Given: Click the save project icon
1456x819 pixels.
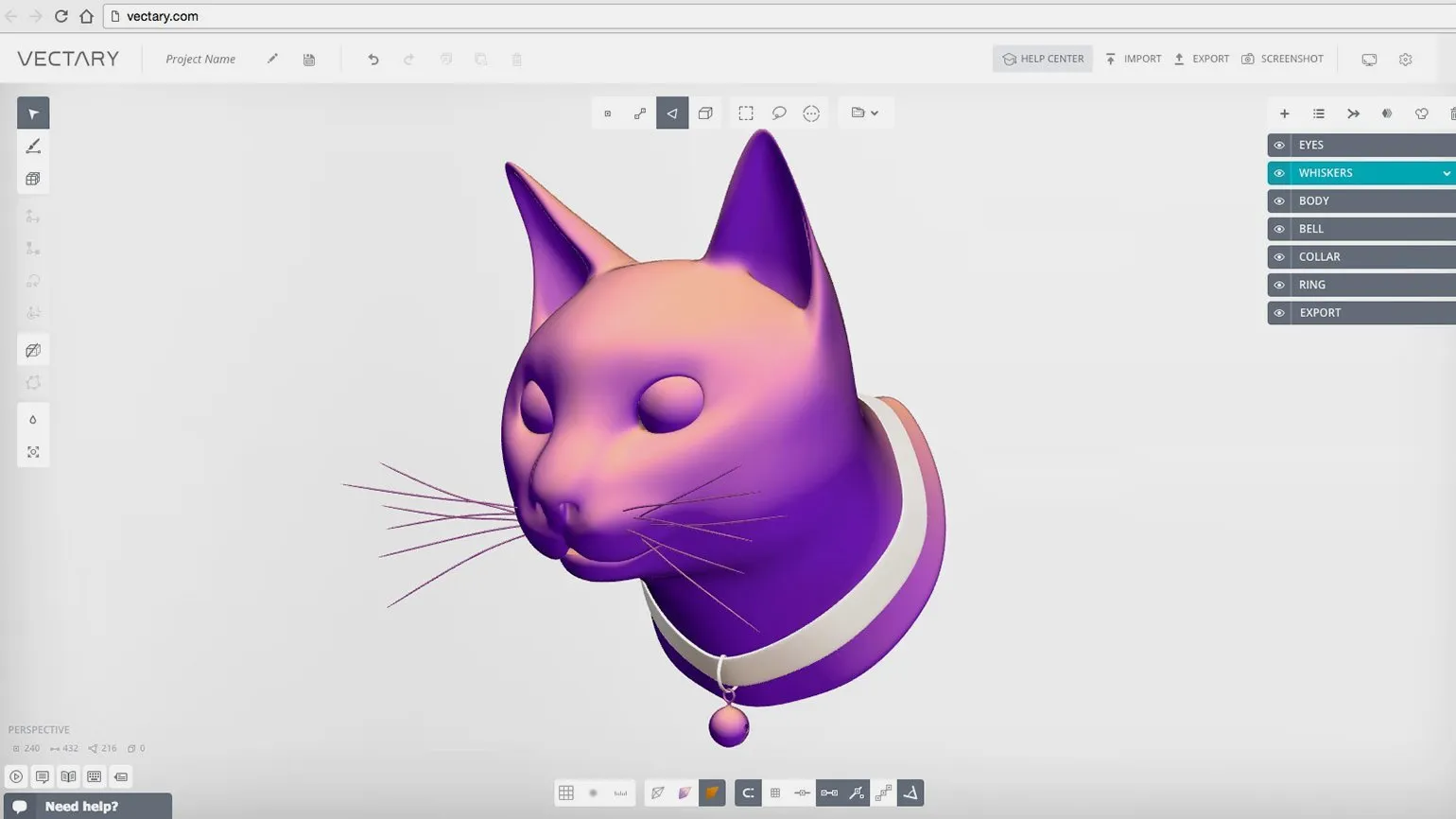Looking at the screenshot, I should point(309,60).
